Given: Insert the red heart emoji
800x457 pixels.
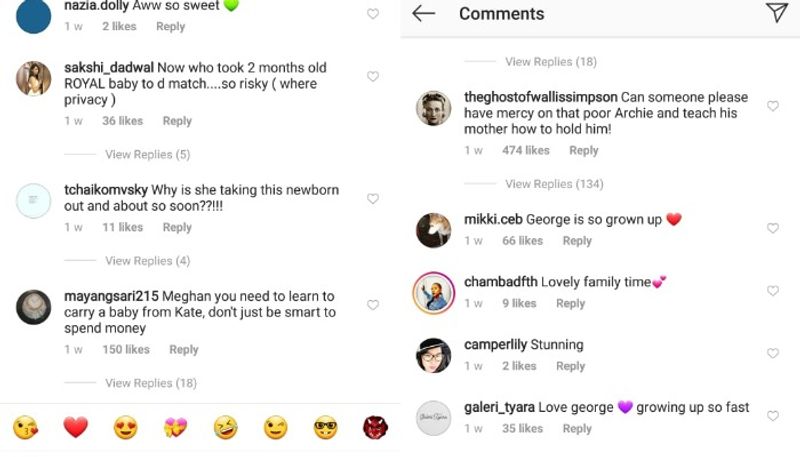Looking at the screenshot, I should (x=76, y=428).
